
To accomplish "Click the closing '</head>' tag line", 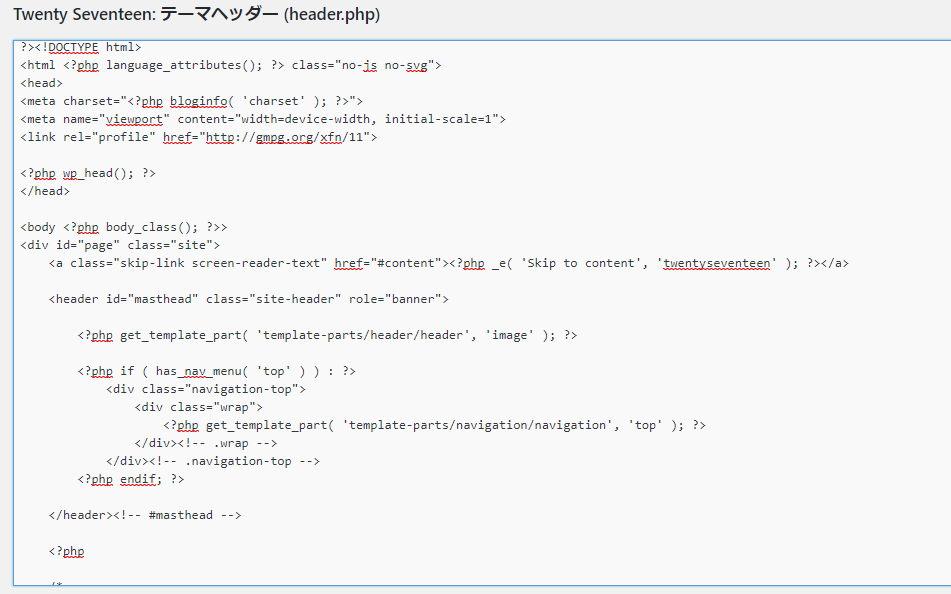I will point(45,191).
